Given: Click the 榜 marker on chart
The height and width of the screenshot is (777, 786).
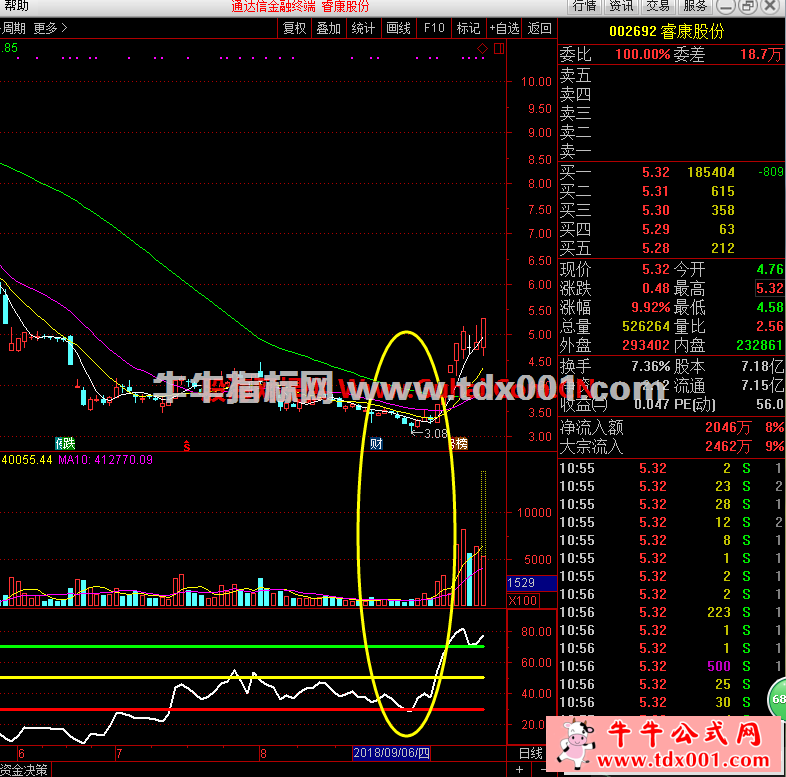Looking at the screenshot, I should pos(459,443).
